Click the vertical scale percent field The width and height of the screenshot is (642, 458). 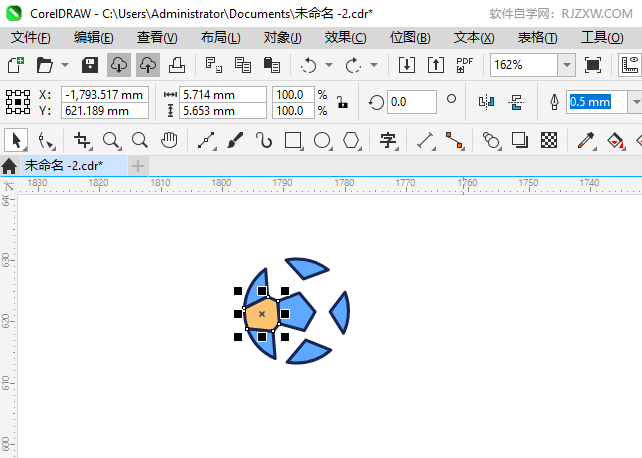click(294, 111)
